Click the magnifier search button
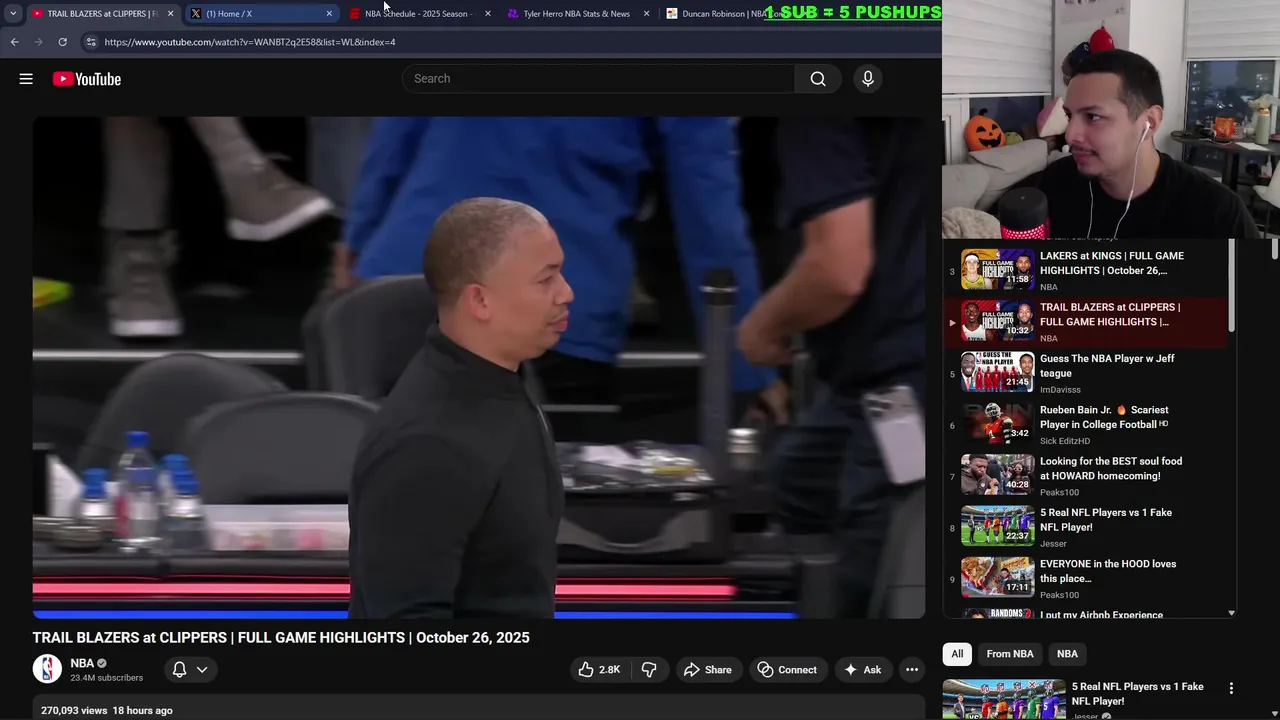Screen dimensions: 1280x720 tap(818, 79)
